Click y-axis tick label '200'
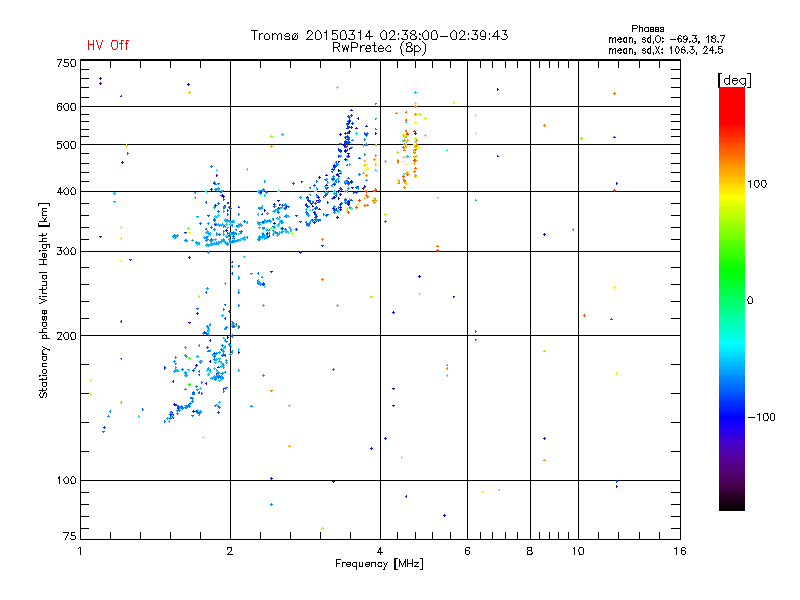The height and width of the screenshot is (600, 800). [67, 336]
